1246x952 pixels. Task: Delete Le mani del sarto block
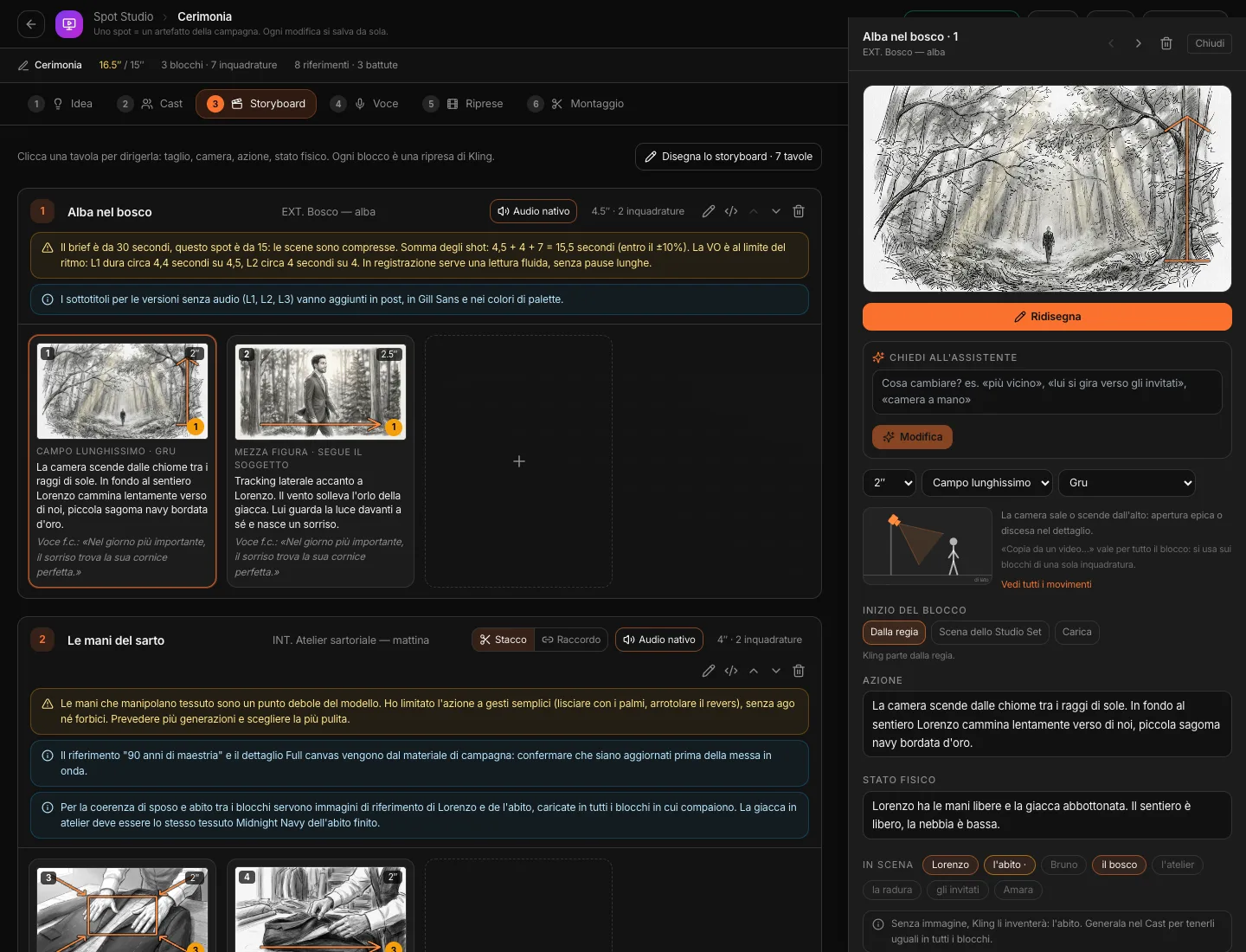tap(799, 671)
